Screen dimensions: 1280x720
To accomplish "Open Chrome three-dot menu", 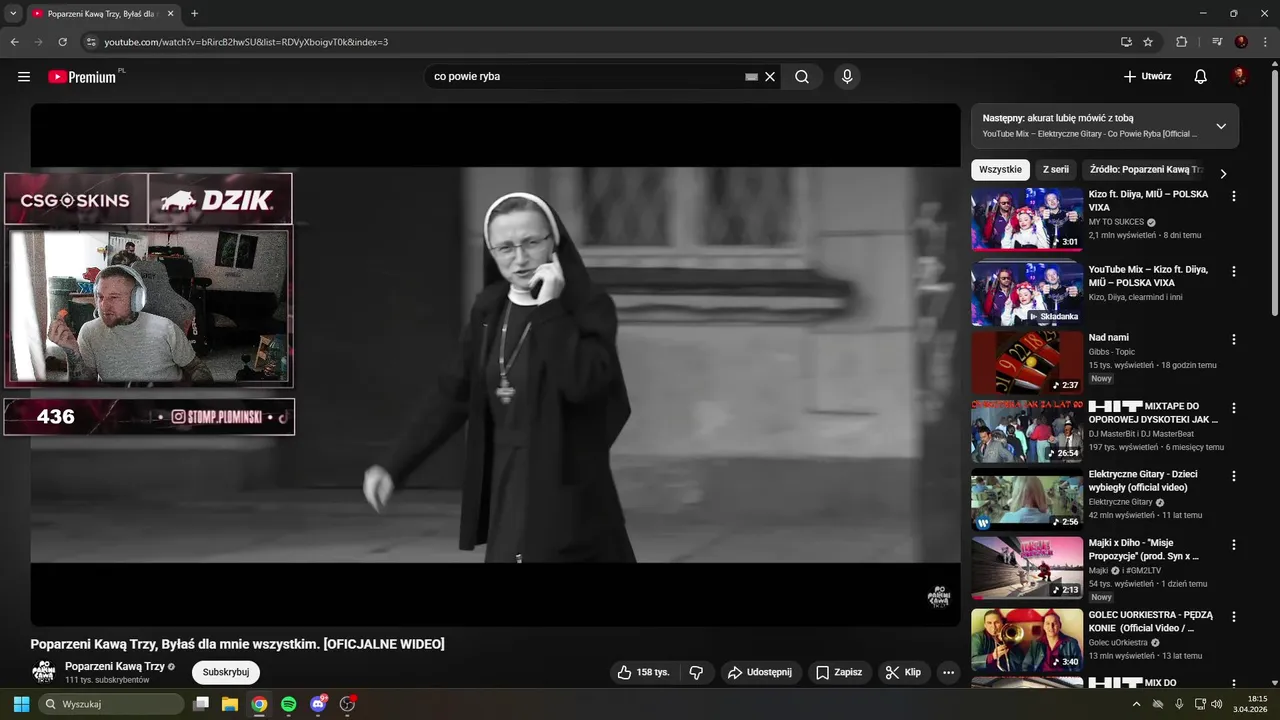I will 1265,42.
